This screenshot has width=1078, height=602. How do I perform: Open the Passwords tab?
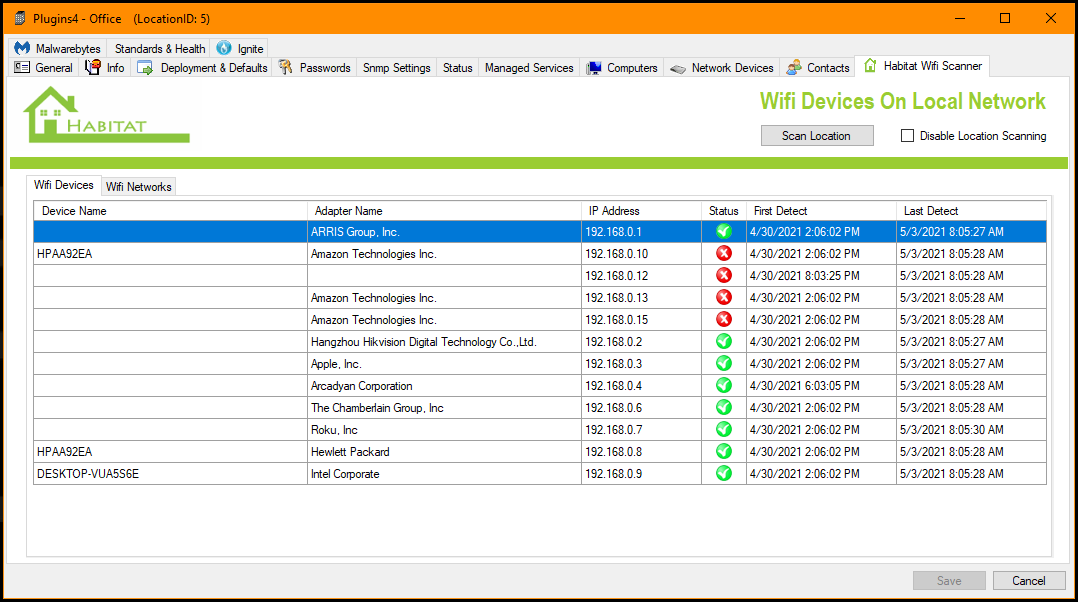pos(315,68)
